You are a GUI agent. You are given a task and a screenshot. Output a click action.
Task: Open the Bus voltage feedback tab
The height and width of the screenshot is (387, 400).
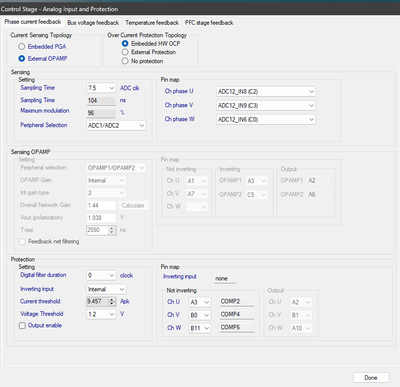[93, 23]
